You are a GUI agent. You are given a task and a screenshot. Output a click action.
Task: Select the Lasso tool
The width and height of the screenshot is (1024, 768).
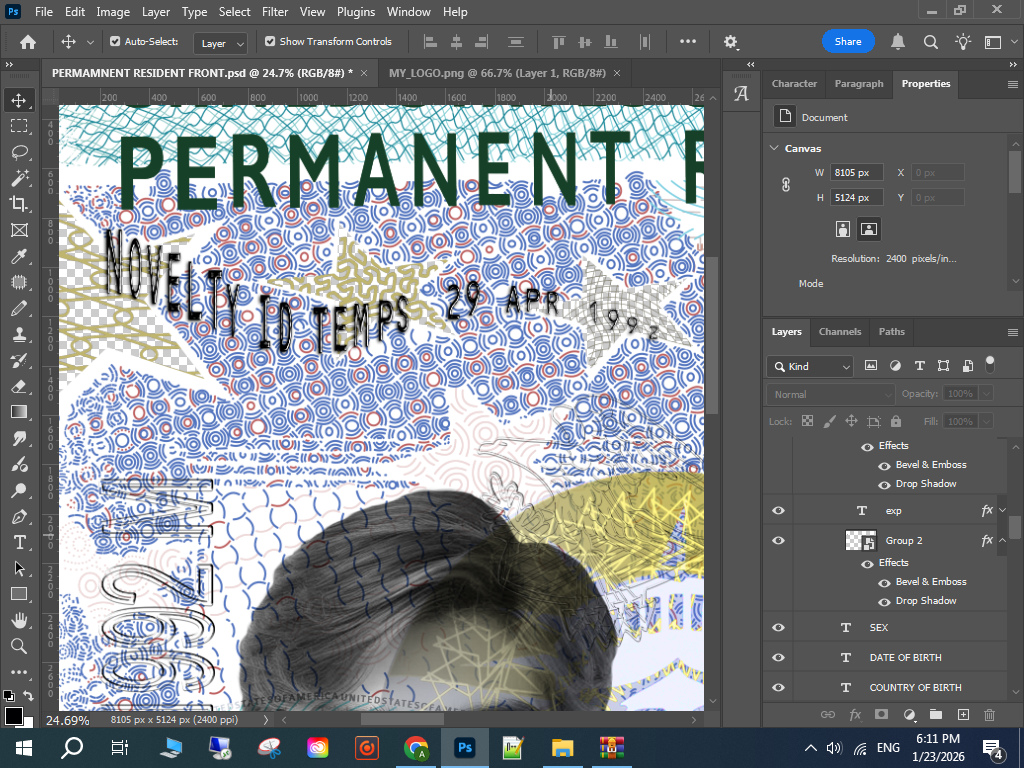coord(19,152)
